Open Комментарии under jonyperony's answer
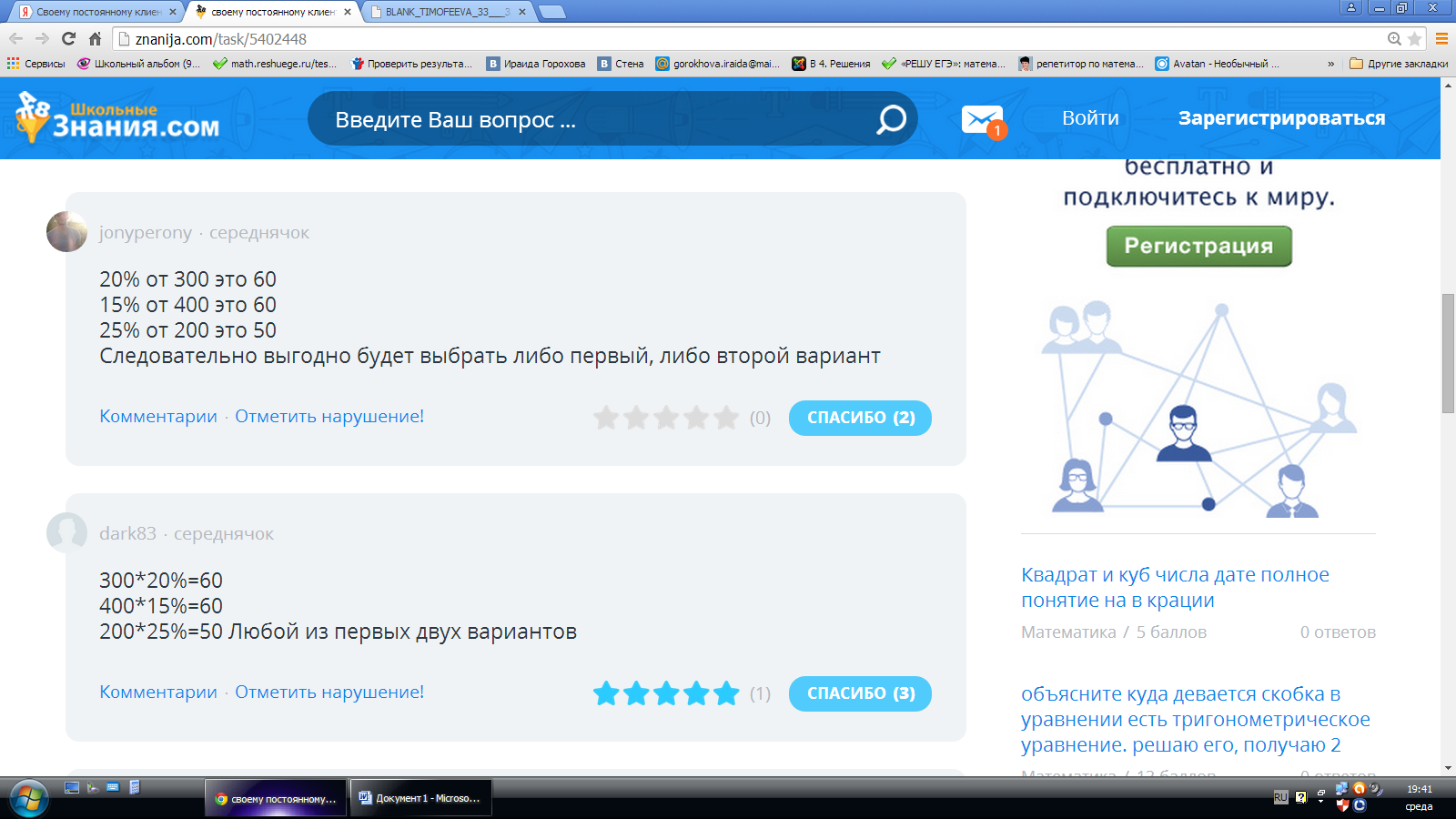This screenshot has width=1456, height=819. pyautogui.click(x=158, y=416)
